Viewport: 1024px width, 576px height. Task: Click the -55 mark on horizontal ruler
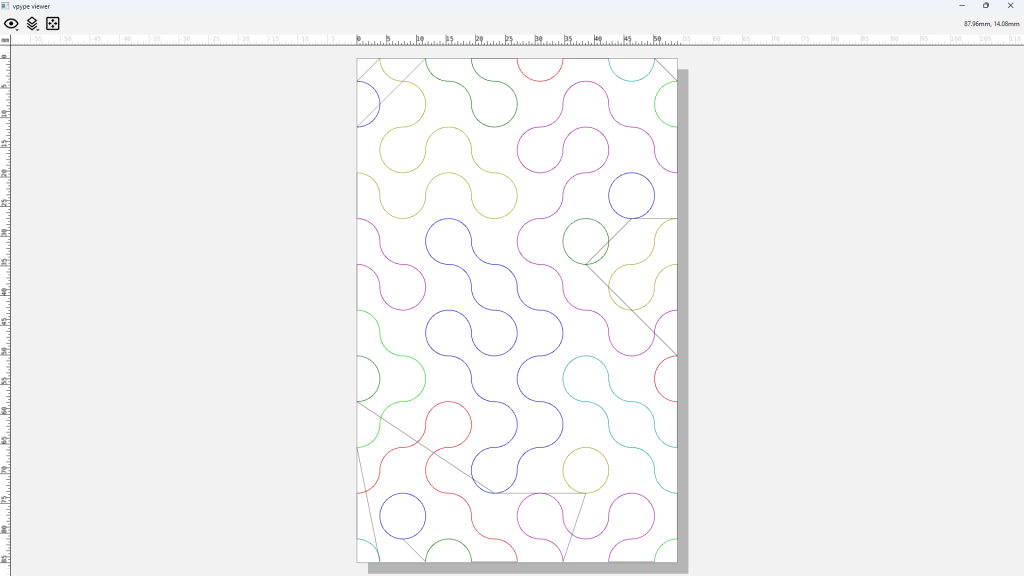[x=37, y=40]
